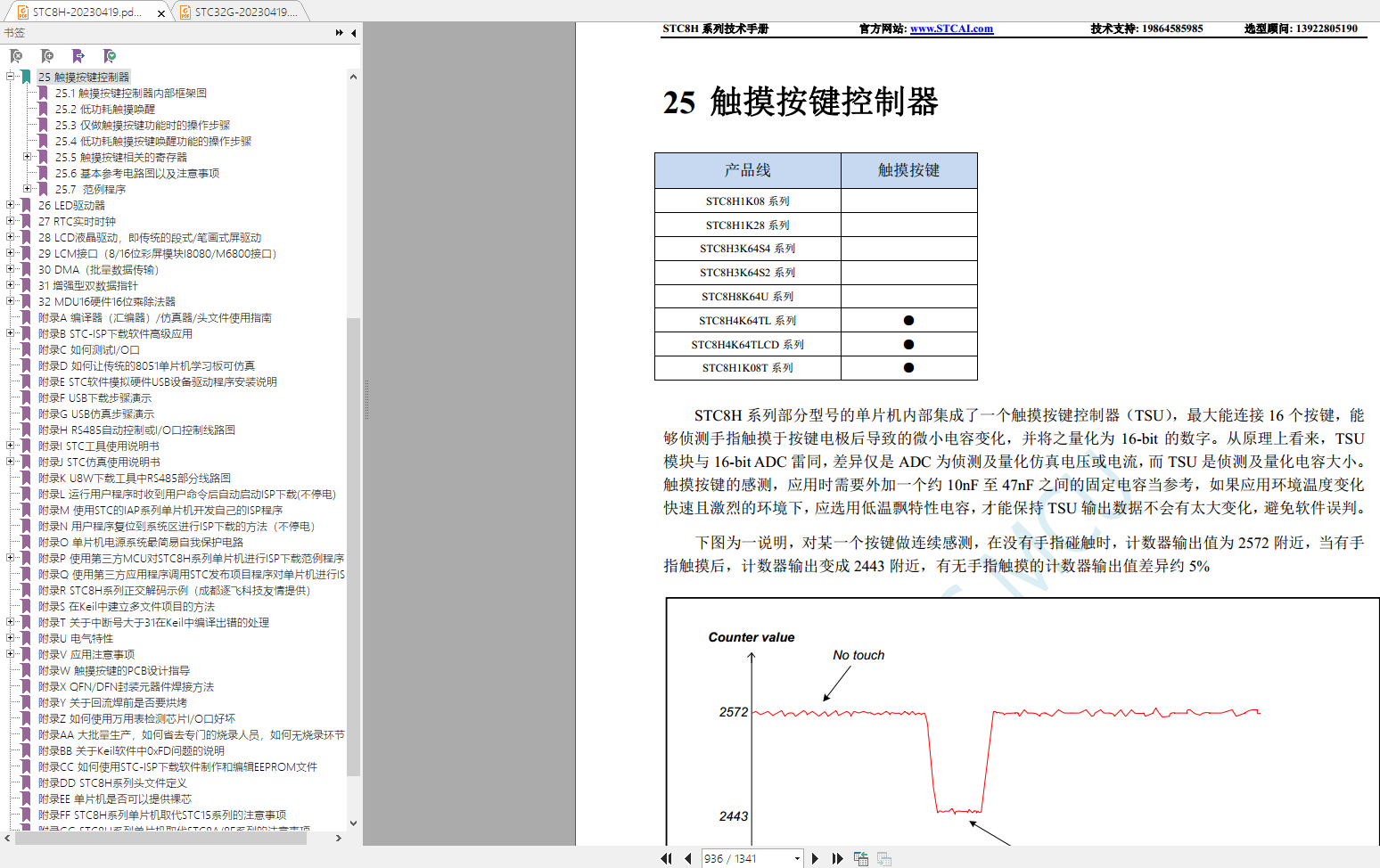This screenshot has height=868, width=1380.
Task: Open bookmark 25.1 触摸按键控制器内部框架图
Action: pos(131,93)
